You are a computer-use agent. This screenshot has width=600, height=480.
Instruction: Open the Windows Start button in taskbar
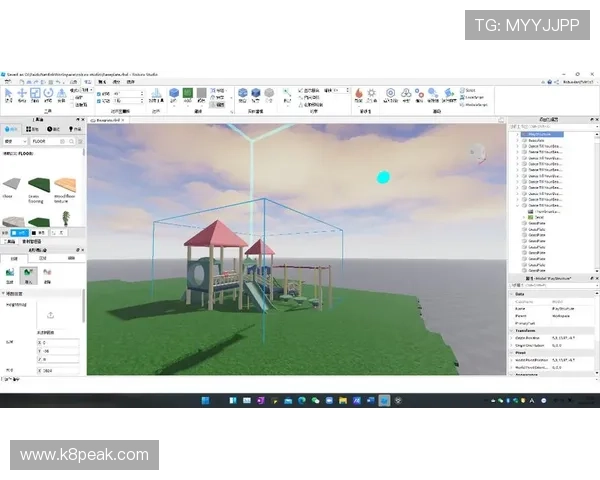coord(205,400)
